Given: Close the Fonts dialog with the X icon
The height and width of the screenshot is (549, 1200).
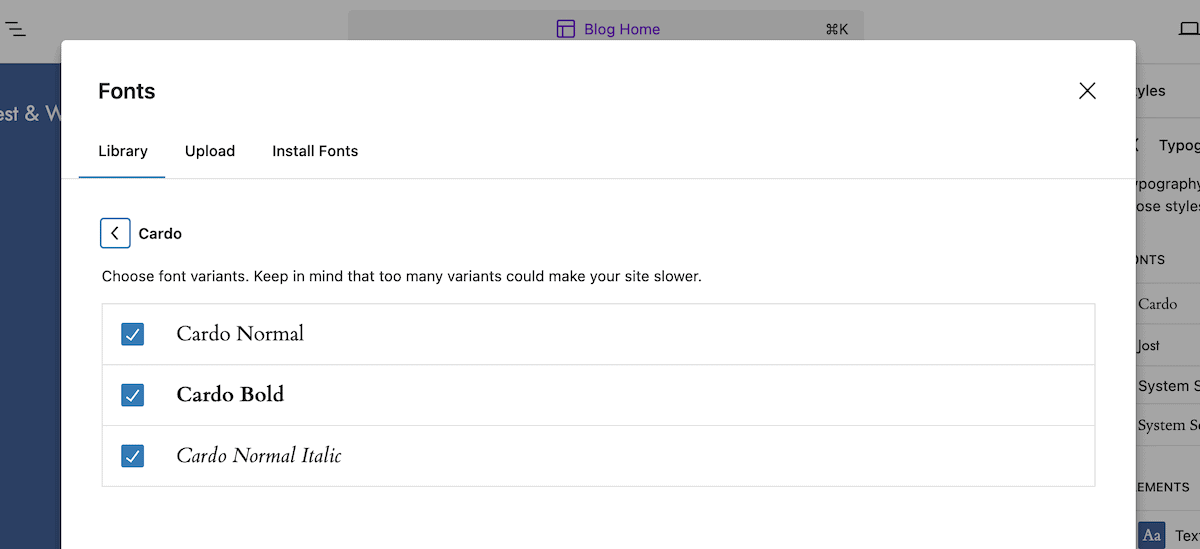Looking at the screenshot, I should [1087, 91].
